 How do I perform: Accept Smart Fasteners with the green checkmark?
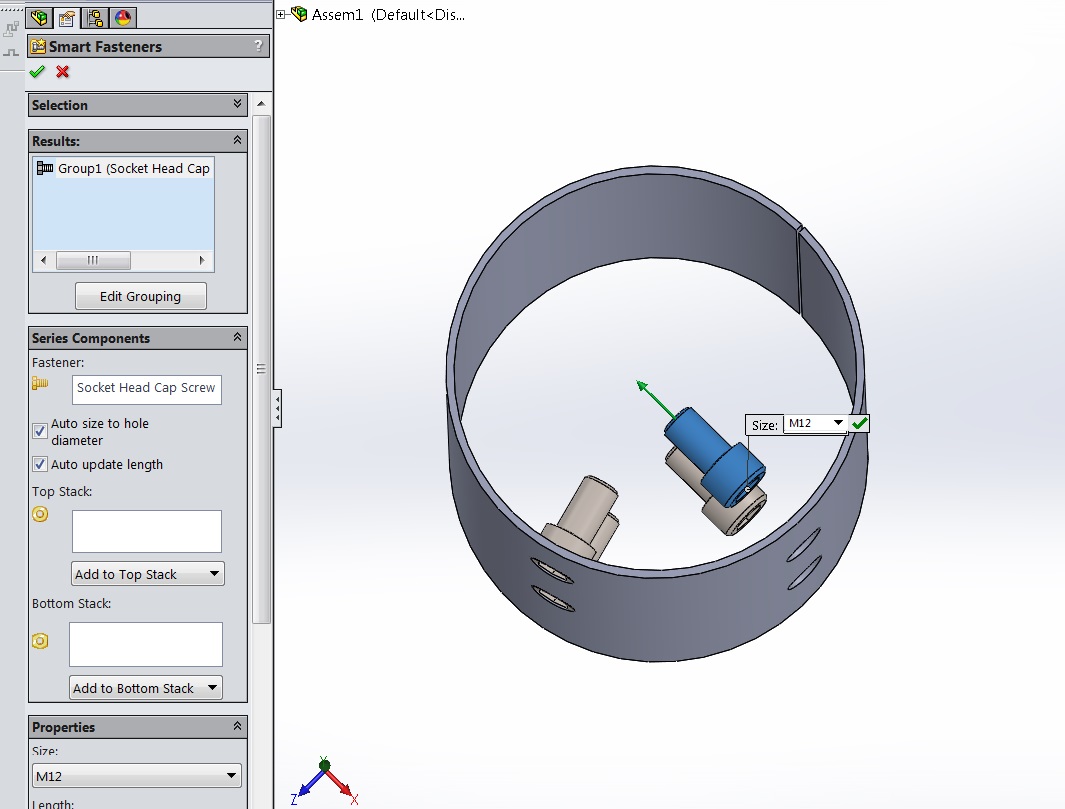tap(38, 72)
